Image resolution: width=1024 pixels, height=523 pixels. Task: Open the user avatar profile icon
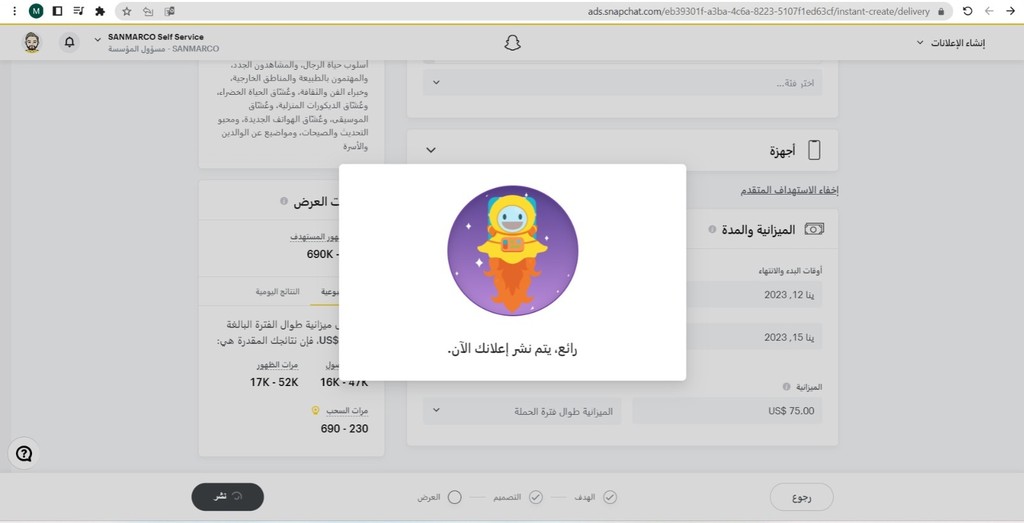pyautogui.click(x=31, y=42)
